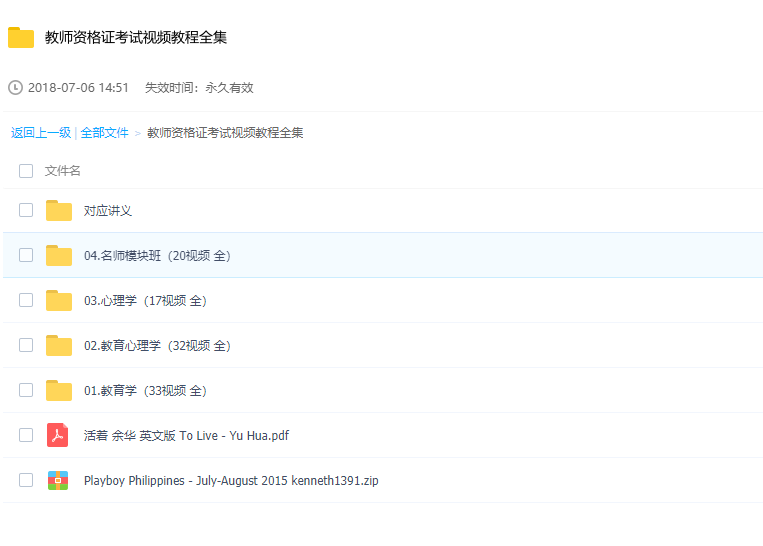
Task: Open the 对应讲义 folder icon
Action: tap(59, 210)
